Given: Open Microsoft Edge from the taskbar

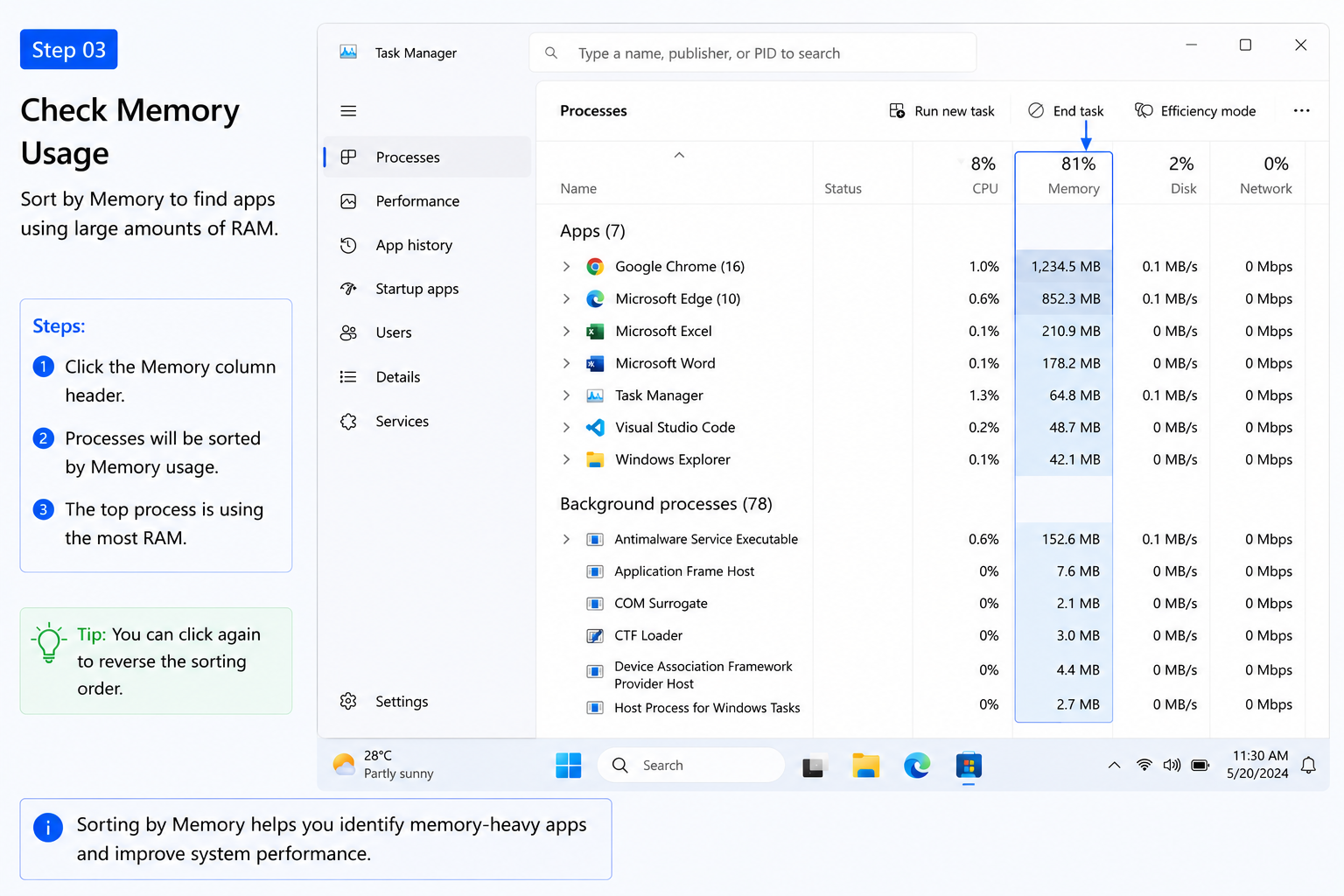Looking at the screenshot, I should click(x=917, y=766).
